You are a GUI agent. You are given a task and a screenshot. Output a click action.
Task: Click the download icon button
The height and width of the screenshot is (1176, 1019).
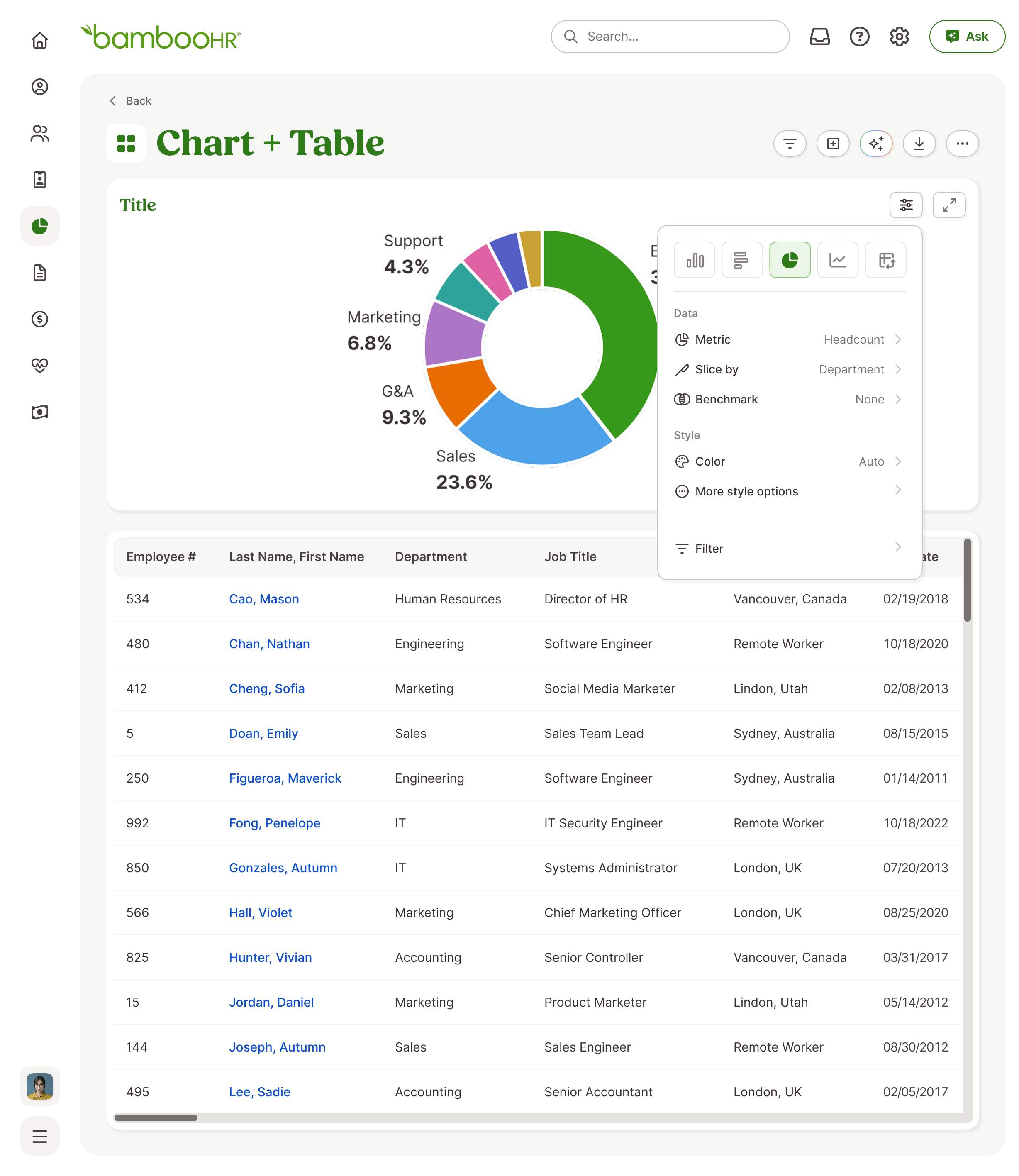point(919,143)
